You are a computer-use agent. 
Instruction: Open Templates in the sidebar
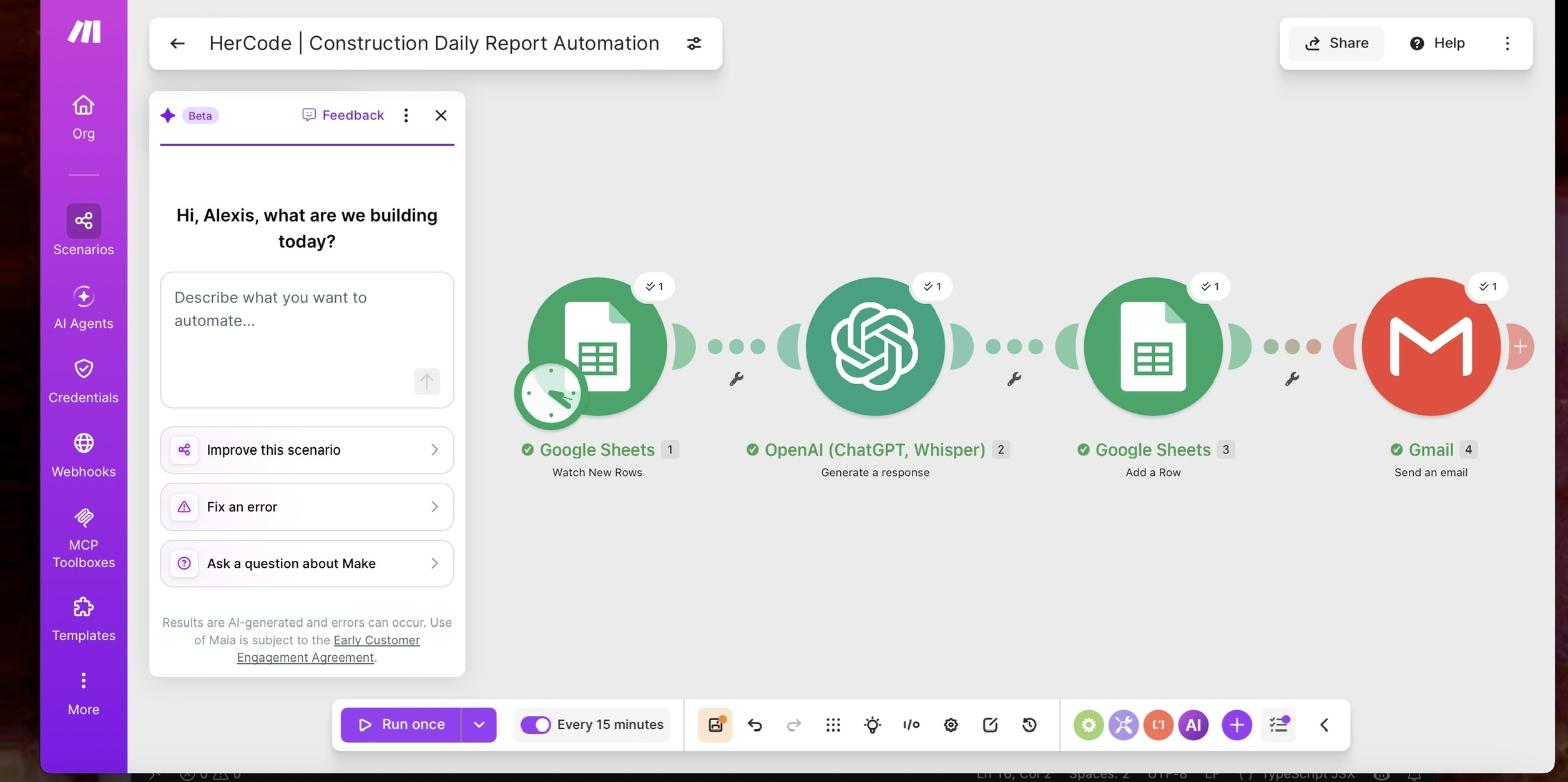click(x=84, y=619)
